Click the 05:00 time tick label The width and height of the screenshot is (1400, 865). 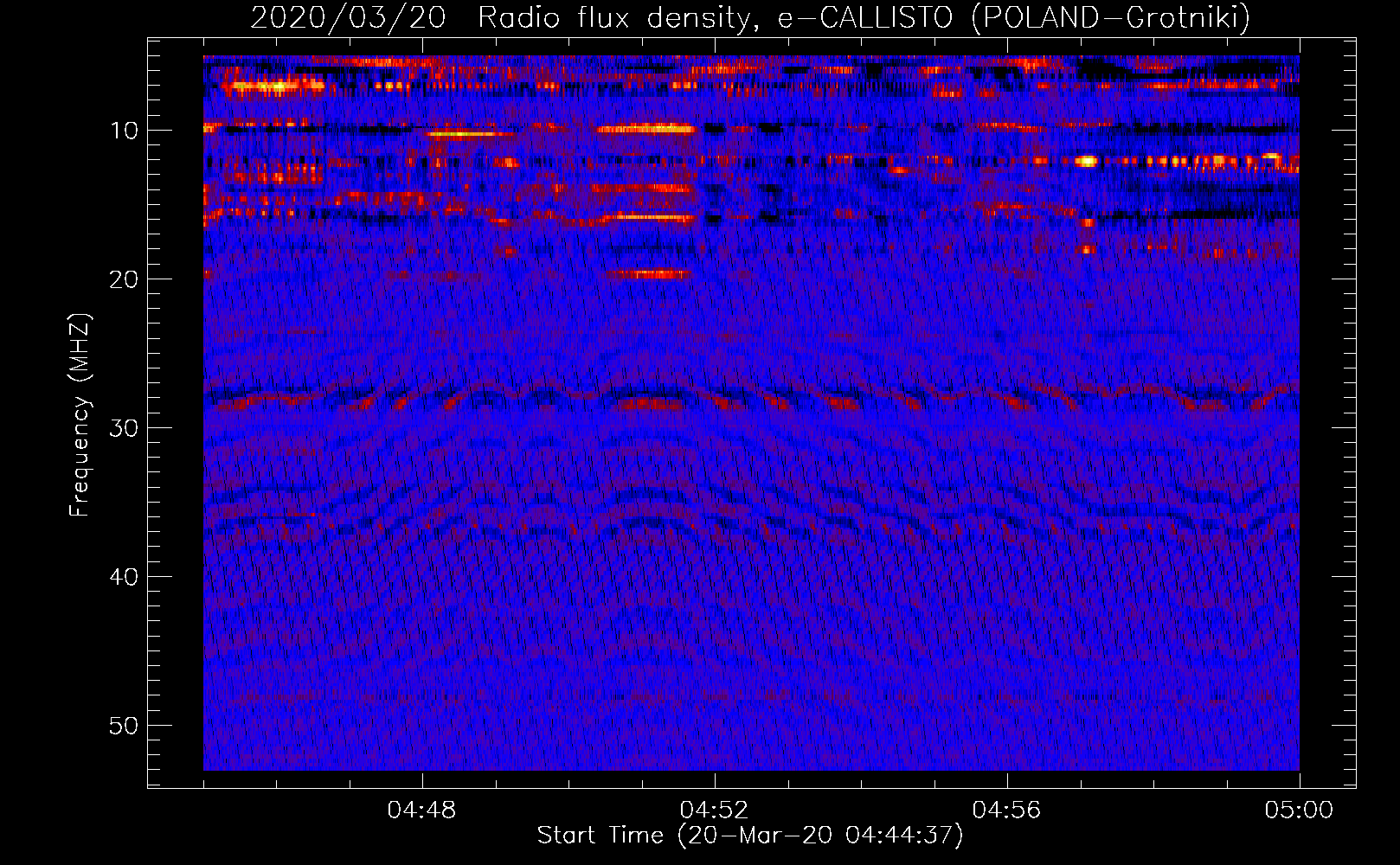(1299, 811)
